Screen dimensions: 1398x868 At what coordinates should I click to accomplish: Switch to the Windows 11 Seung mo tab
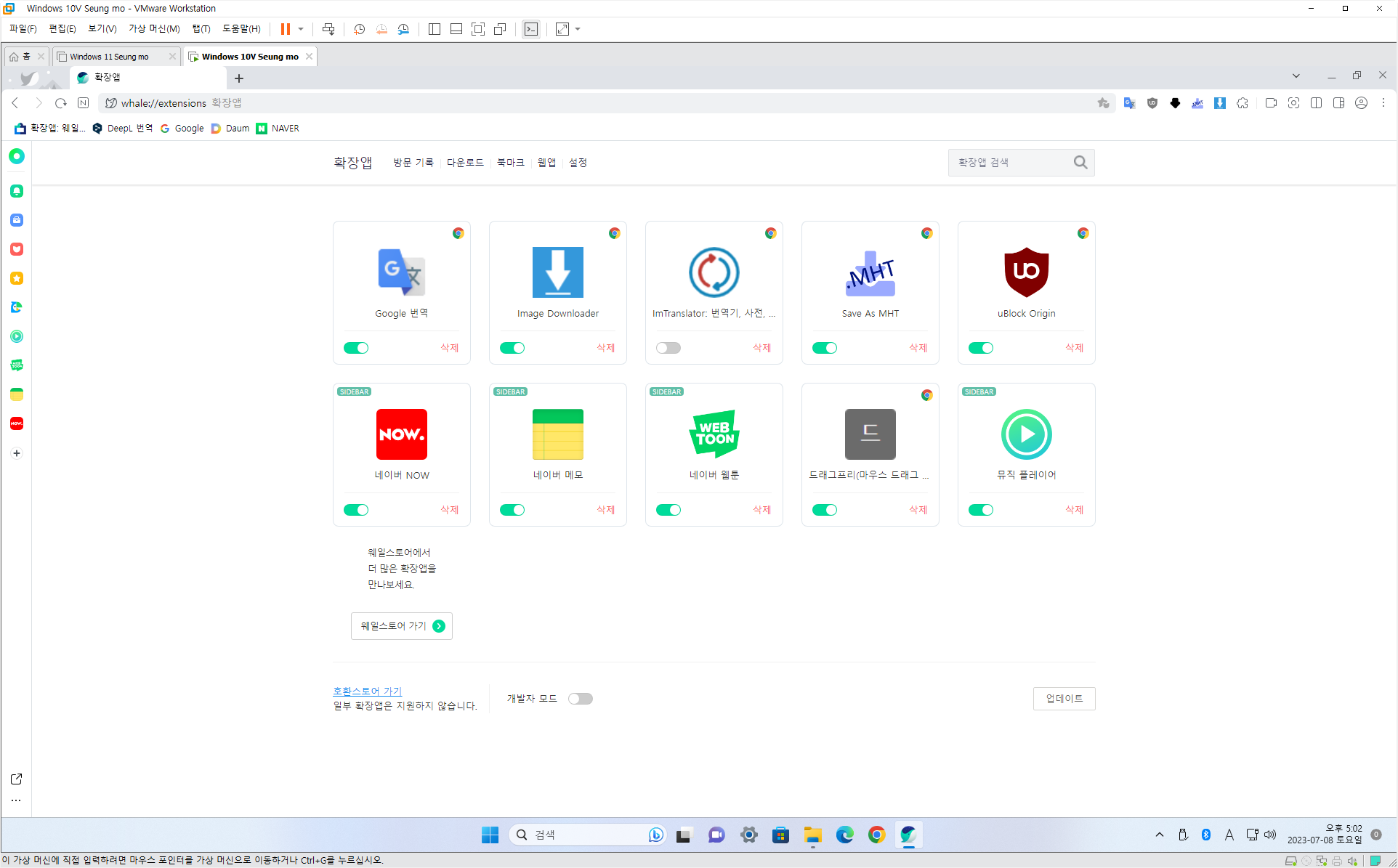click(109, 57)
